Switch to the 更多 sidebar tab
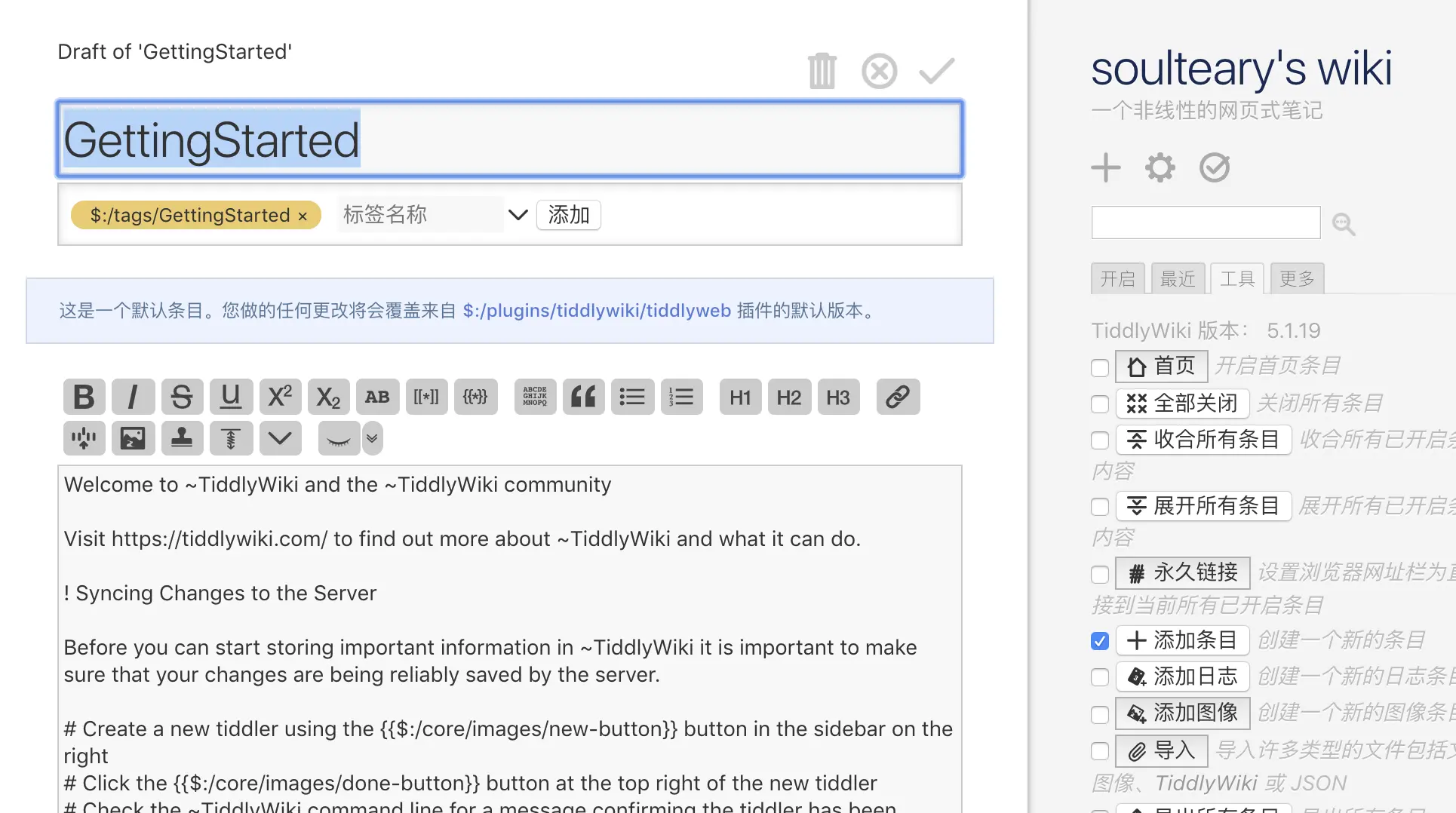This screenshot has height=813, width=1456. pos(1296,278)
